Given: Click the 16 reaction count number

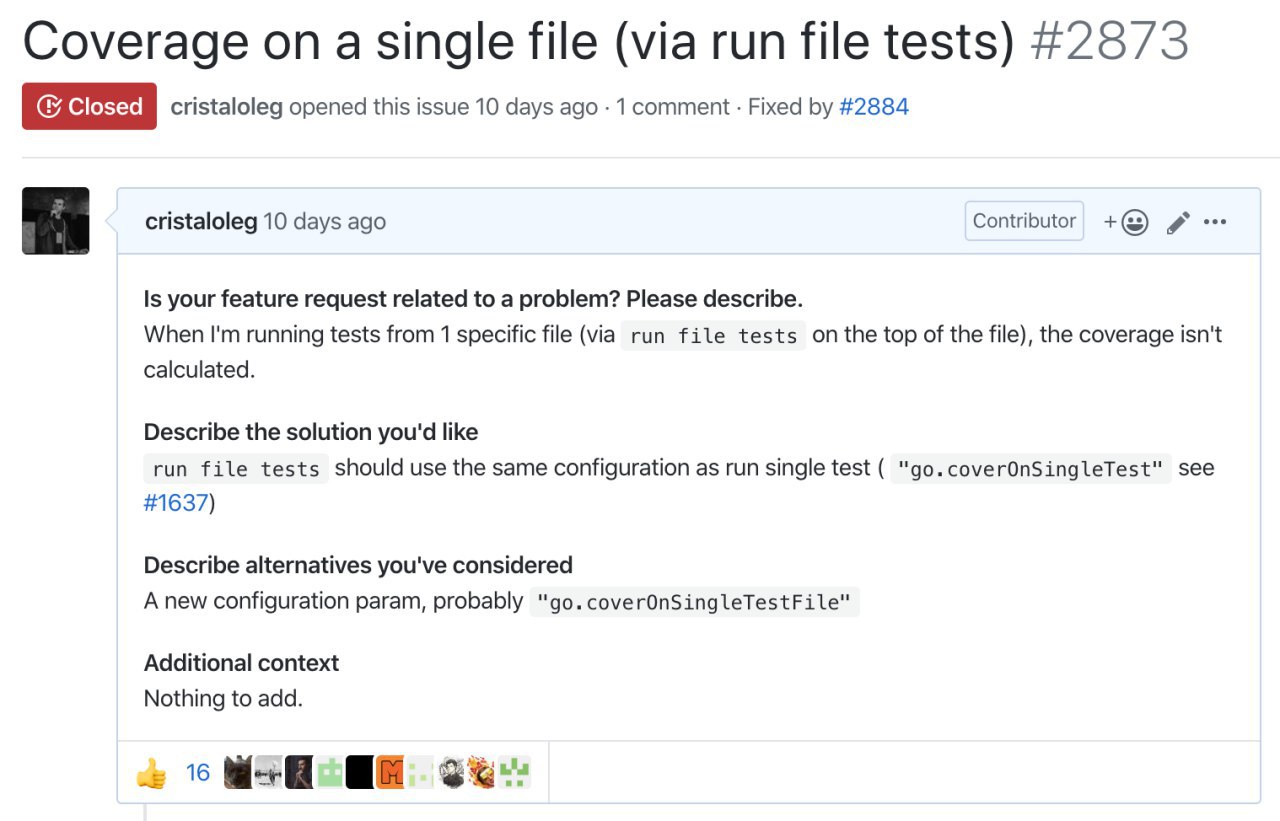Looking at the screenshot, I should (x=198, y=772).
